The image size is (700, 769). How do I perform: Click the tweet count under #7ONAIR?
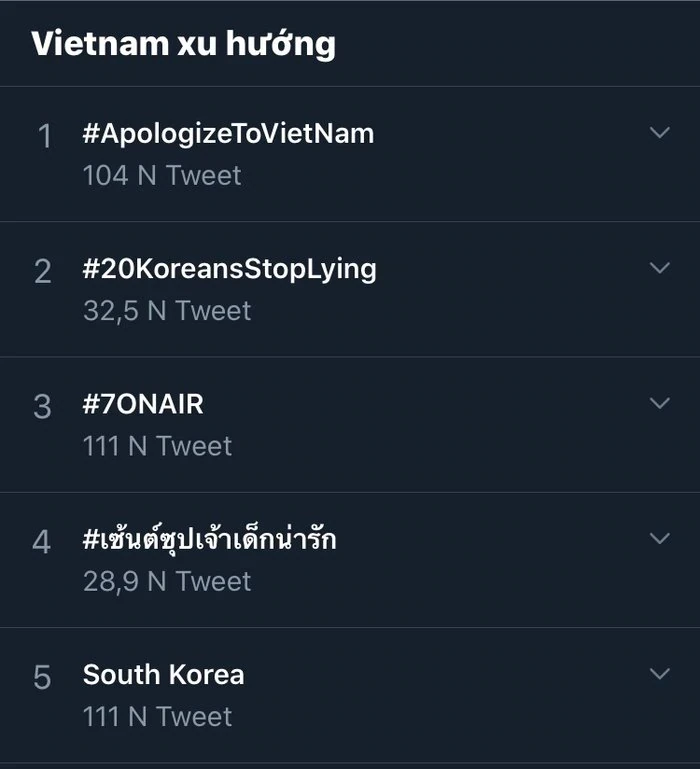click(157, 446)
